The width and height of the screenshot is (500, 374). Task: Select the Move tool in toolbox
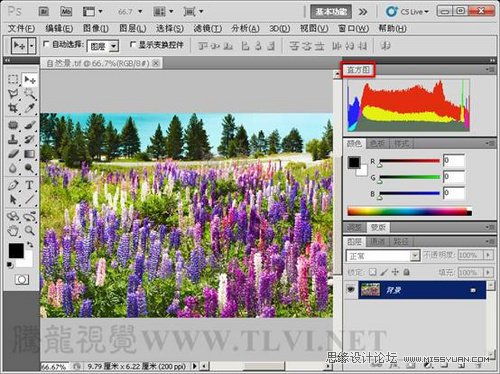30,79
